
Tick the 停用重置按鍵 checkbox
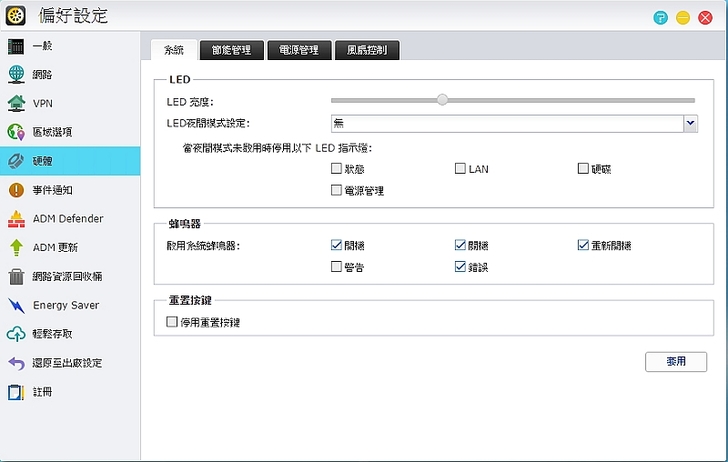(172, 322)
